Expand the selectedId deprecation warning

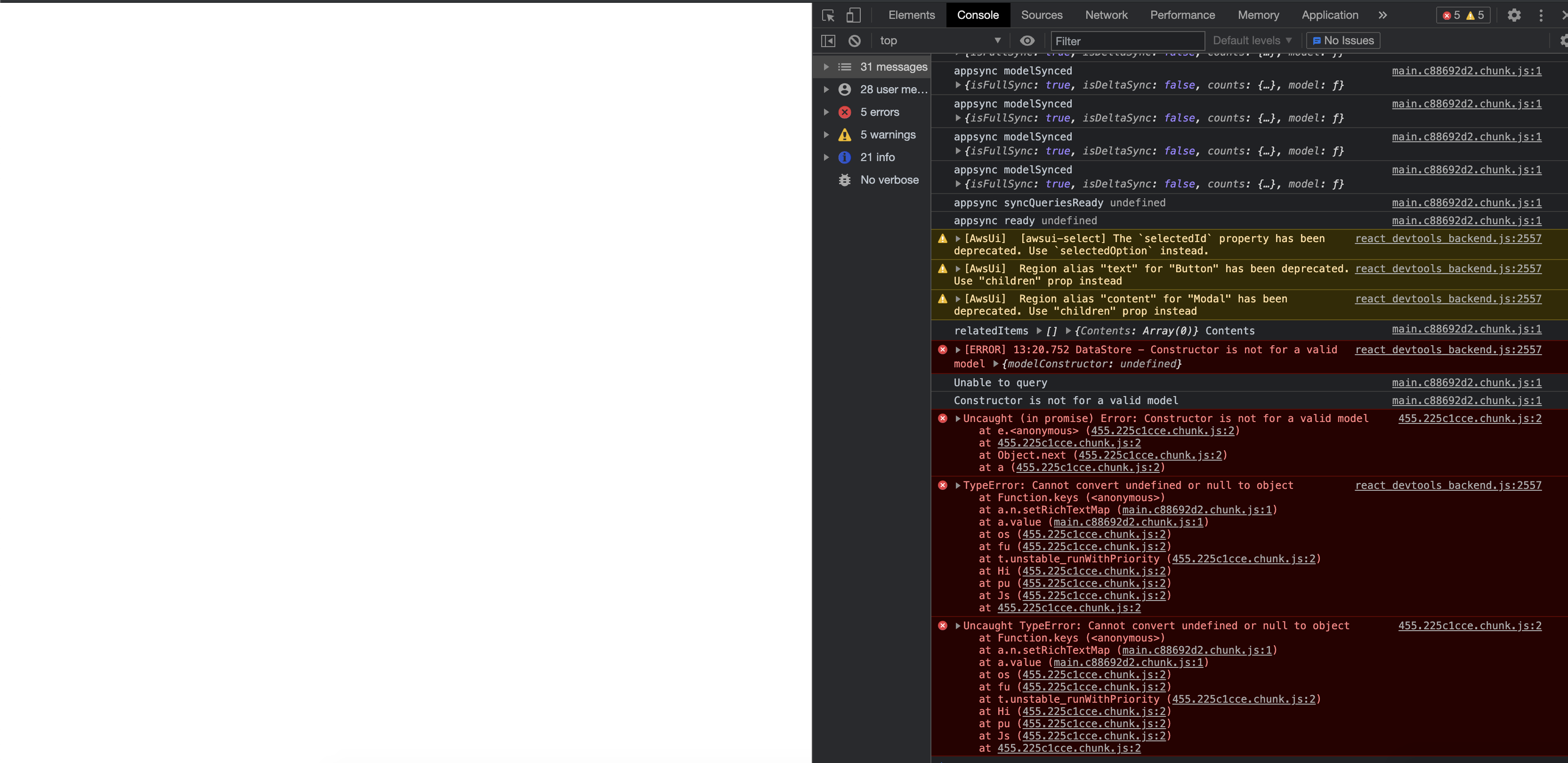point(957,239)
